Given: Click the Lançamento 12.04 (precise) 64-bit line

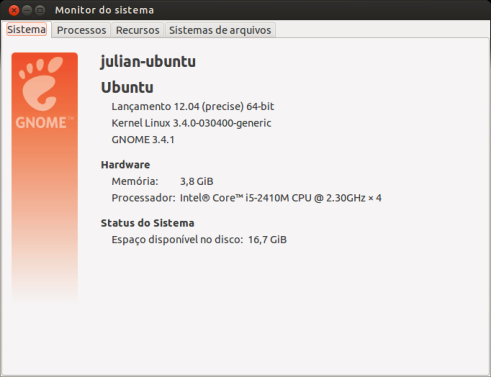Looking at the screenshot, I should pyautogui.click(x=193, y=107).
